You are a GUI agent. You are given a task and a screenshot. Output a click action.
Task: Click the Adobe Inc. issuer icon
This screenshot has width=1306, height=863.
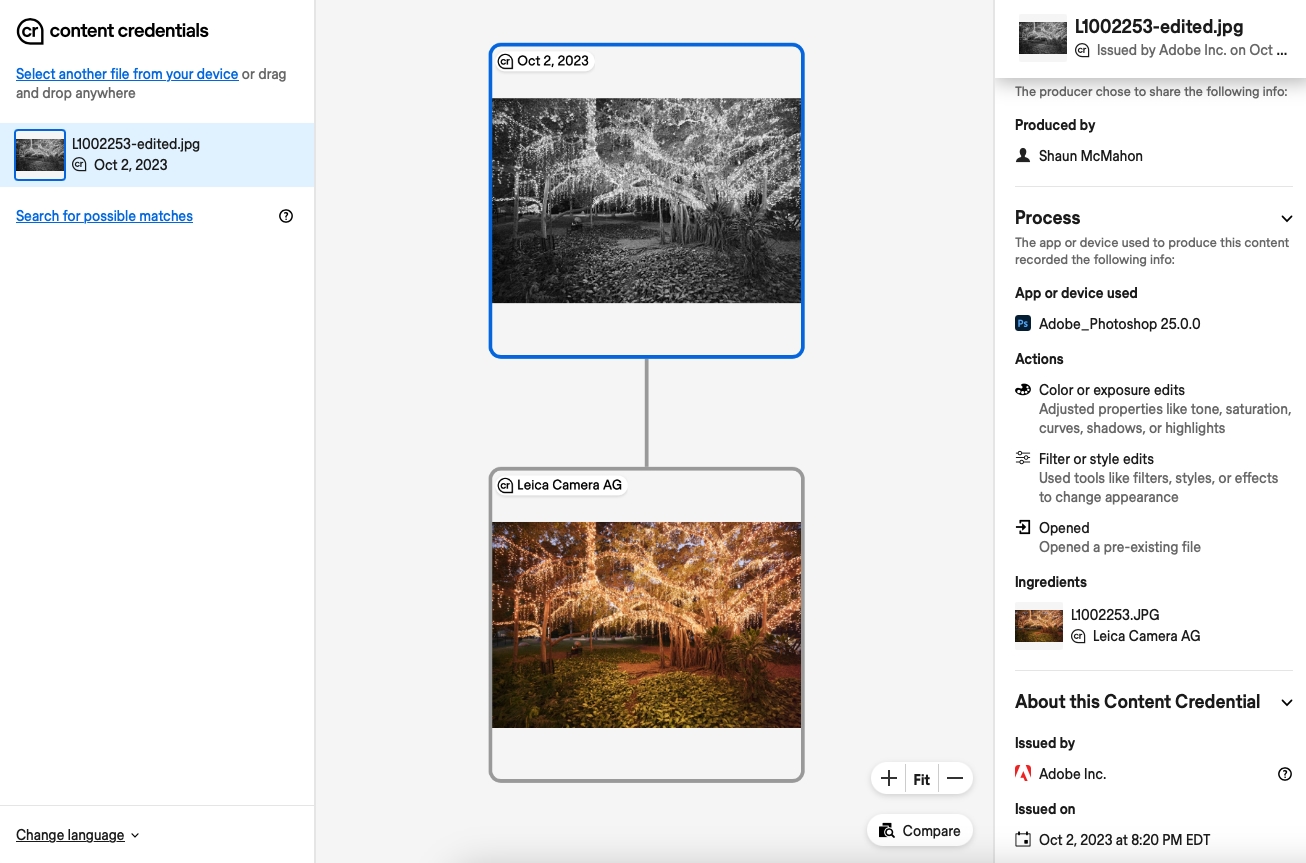click(1023, 773)
